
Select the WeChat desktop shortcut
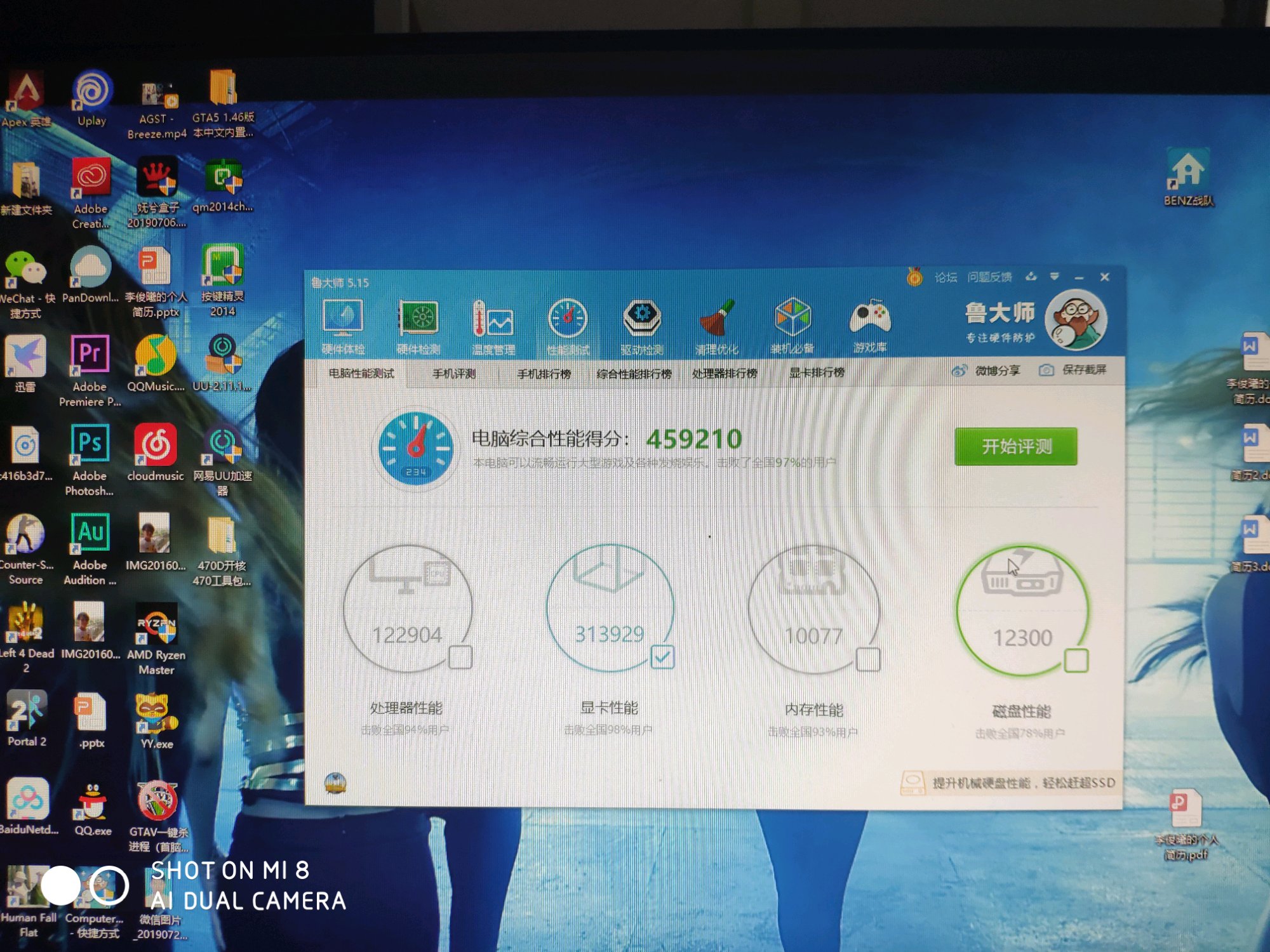27,284
